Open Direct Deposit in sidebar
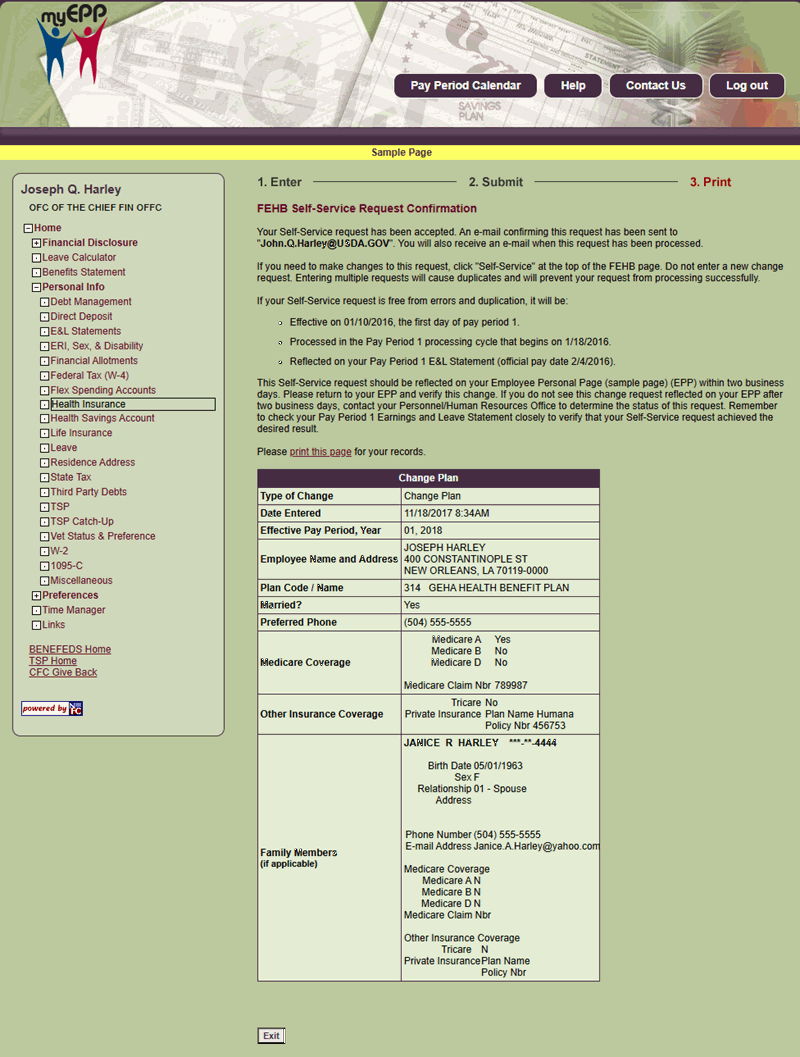Screen dimensions: 800x1057 coord(82,317)
